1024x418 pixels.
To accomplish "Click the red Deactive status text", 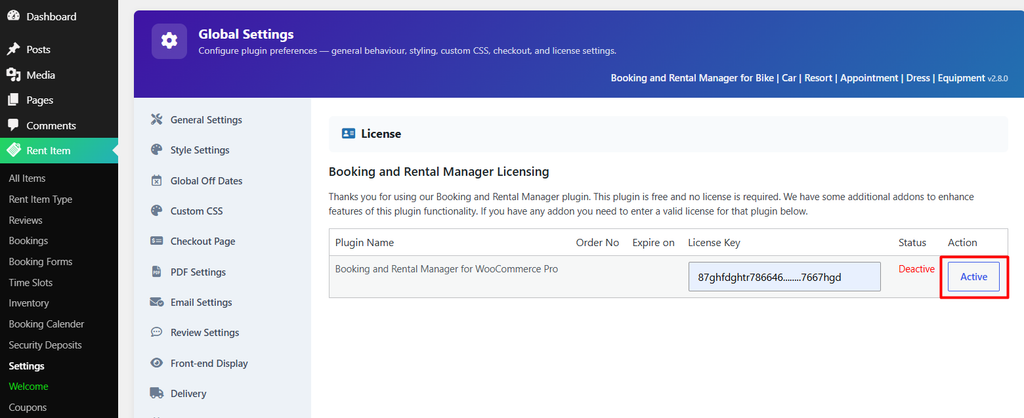I will [916, 269].
